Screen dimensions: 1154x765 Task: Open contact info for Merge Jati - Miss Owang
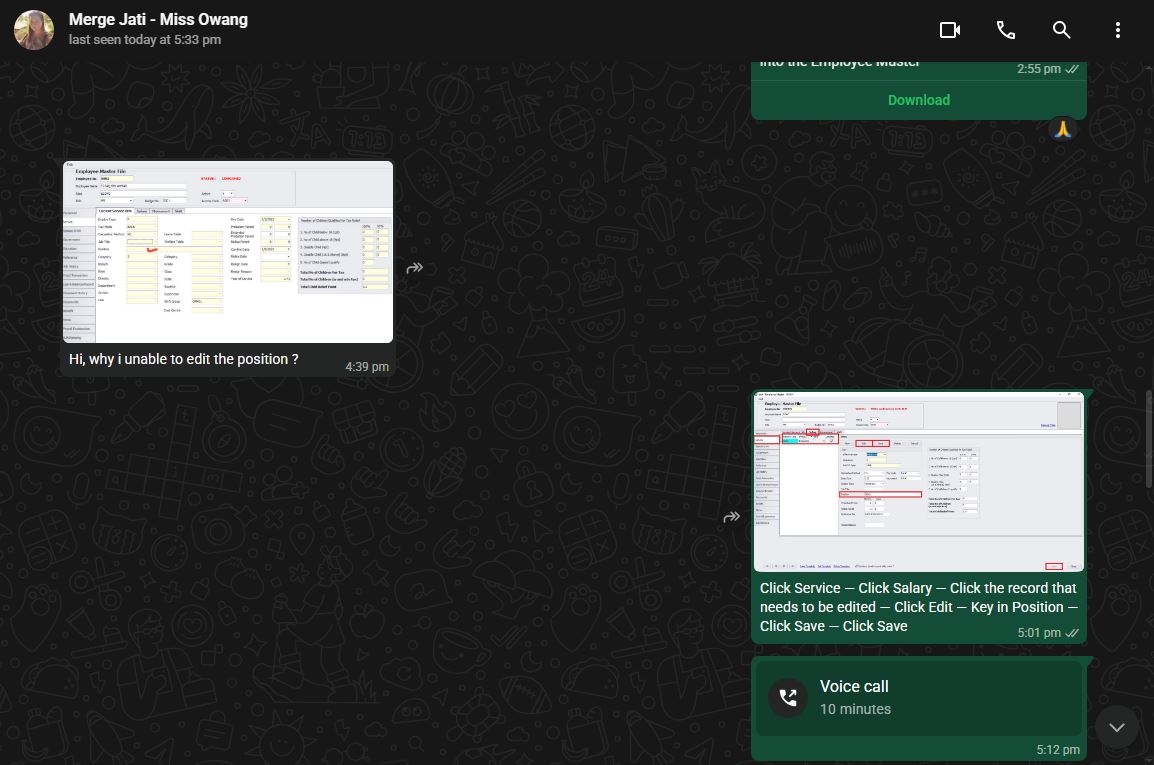pyautogui.click(x=158, y=20)
